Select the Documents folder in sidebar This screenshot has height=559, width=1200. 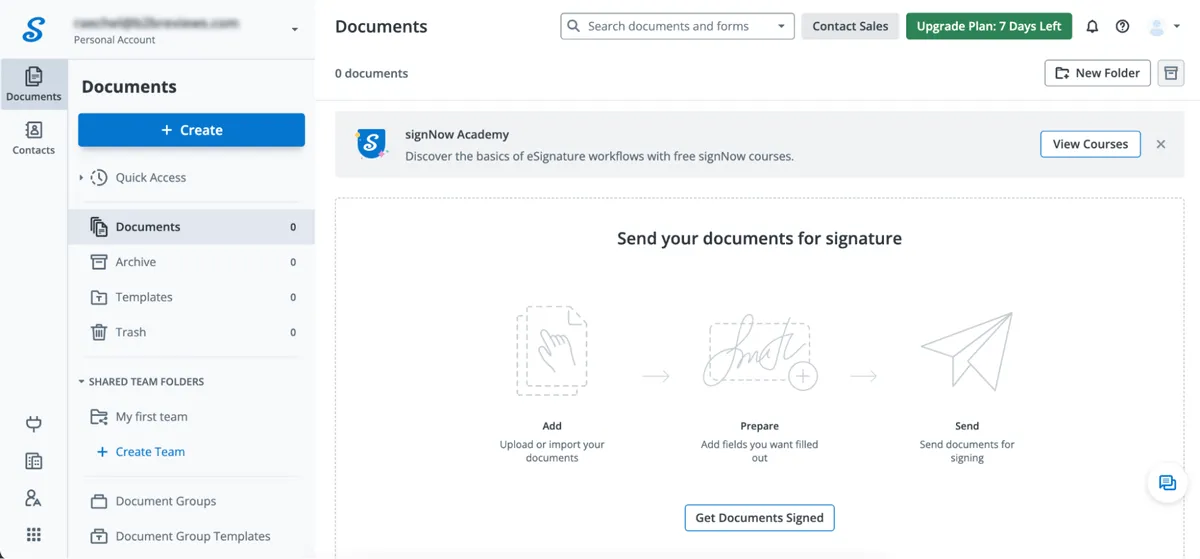coord(191,227)
